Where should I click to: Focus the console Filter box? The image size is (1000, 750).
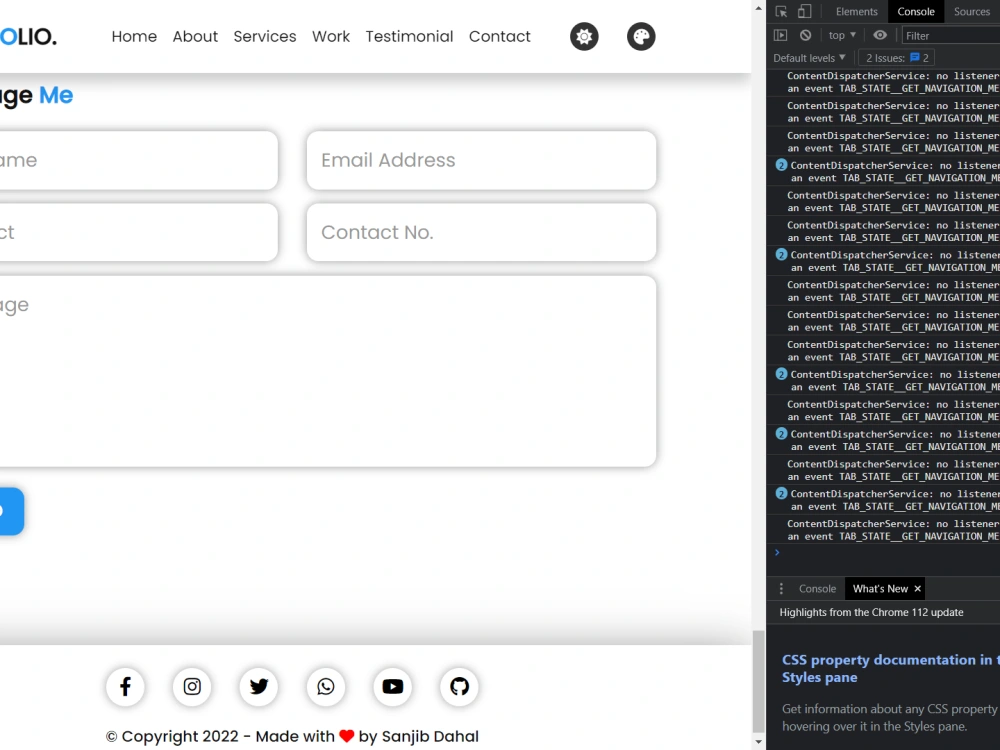(x=950, y=36)
